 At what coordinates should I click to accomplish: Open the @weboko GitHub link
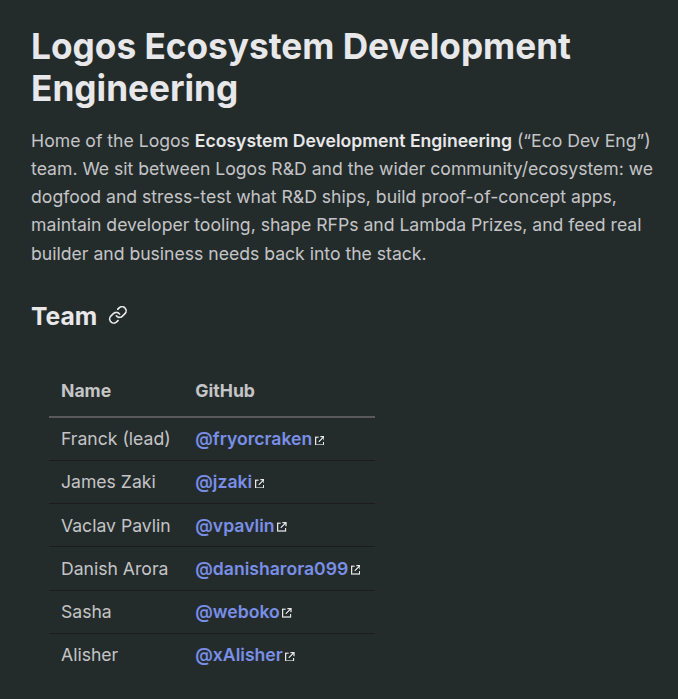(x=237, y=612)
